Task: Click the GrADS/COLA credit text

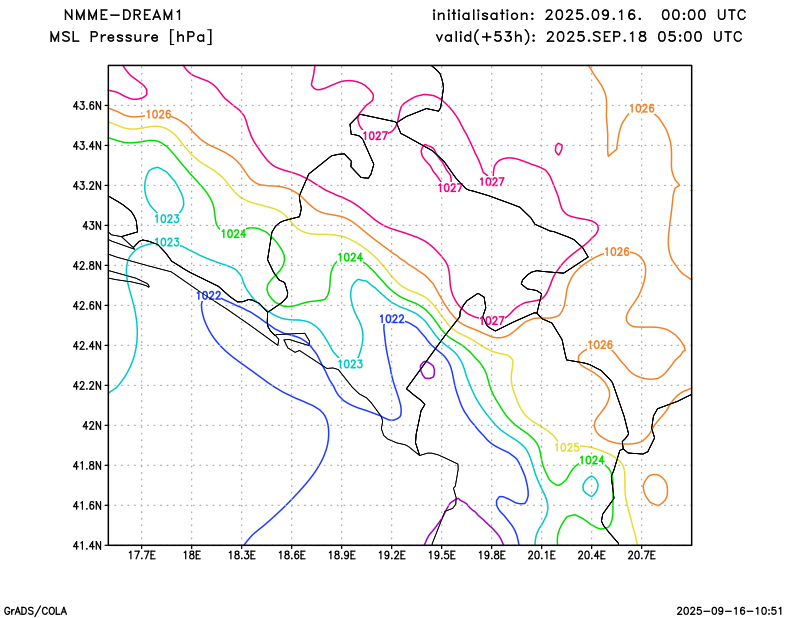Action: click(35, 611)
